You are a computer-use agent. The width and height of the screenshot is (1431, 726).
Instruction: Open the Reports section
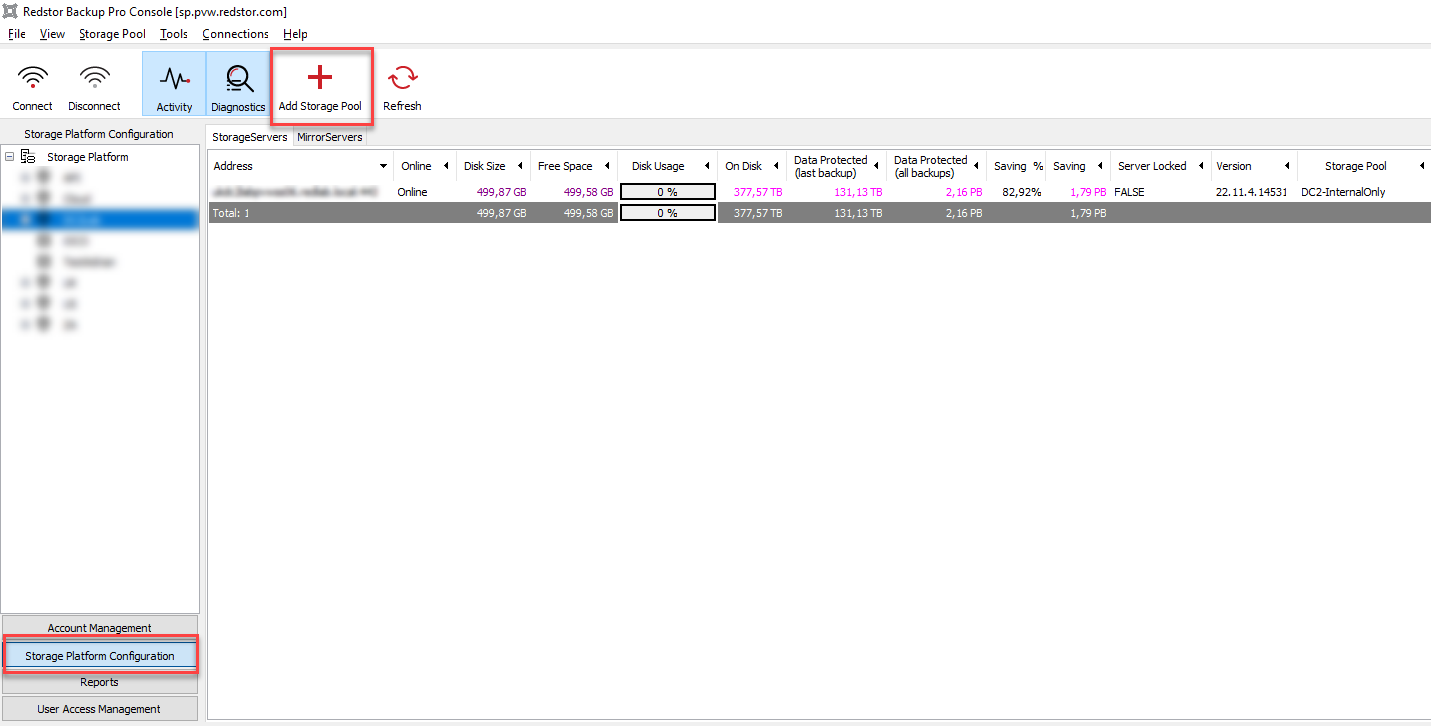point(99,682)
